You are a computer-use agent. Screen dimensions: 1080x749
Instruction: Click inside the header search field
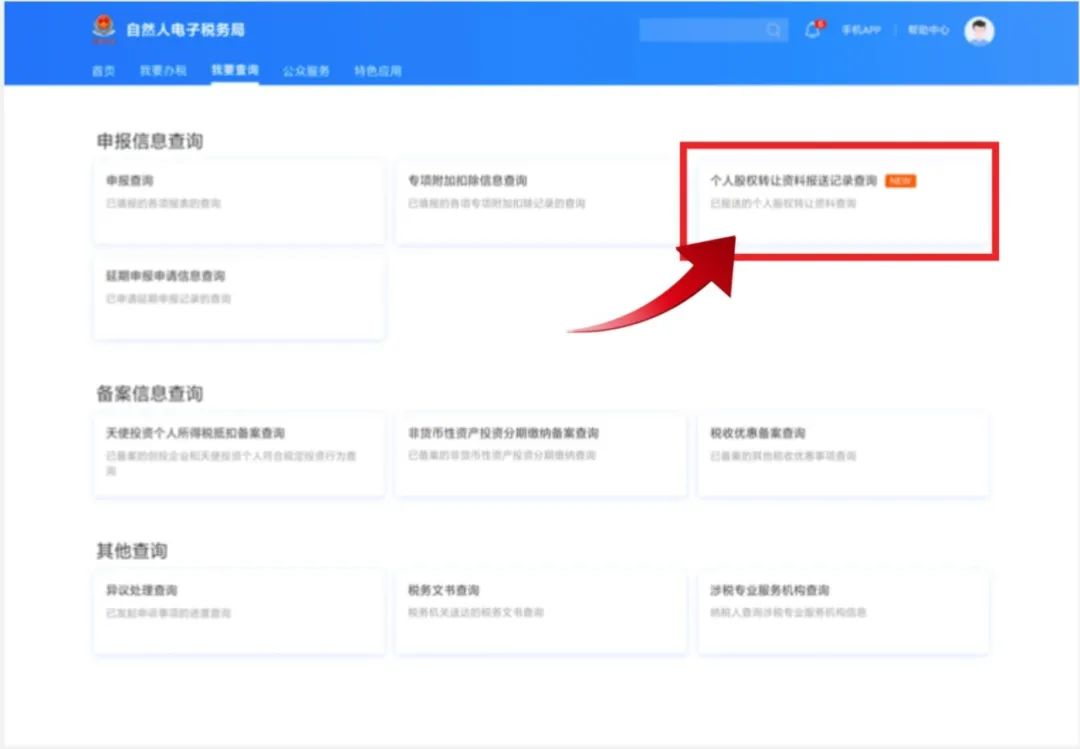[x=714, y=30]
